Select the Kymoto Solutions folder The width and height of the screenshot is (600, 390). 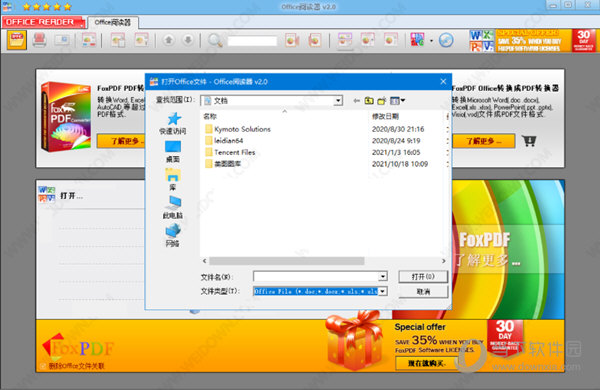point(237,129)
